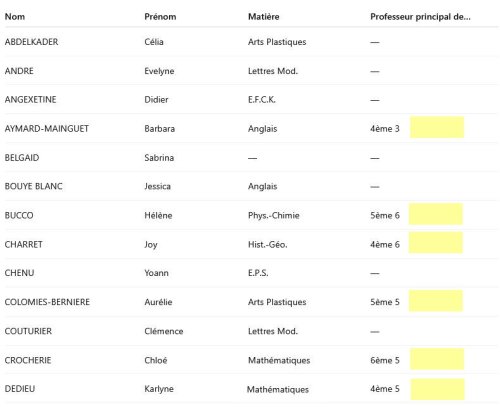Select the DEDIEU name cell
Image resolution: width=500 pixels, height=407 pixels.
pyautogui.click(x=20, y=389)
